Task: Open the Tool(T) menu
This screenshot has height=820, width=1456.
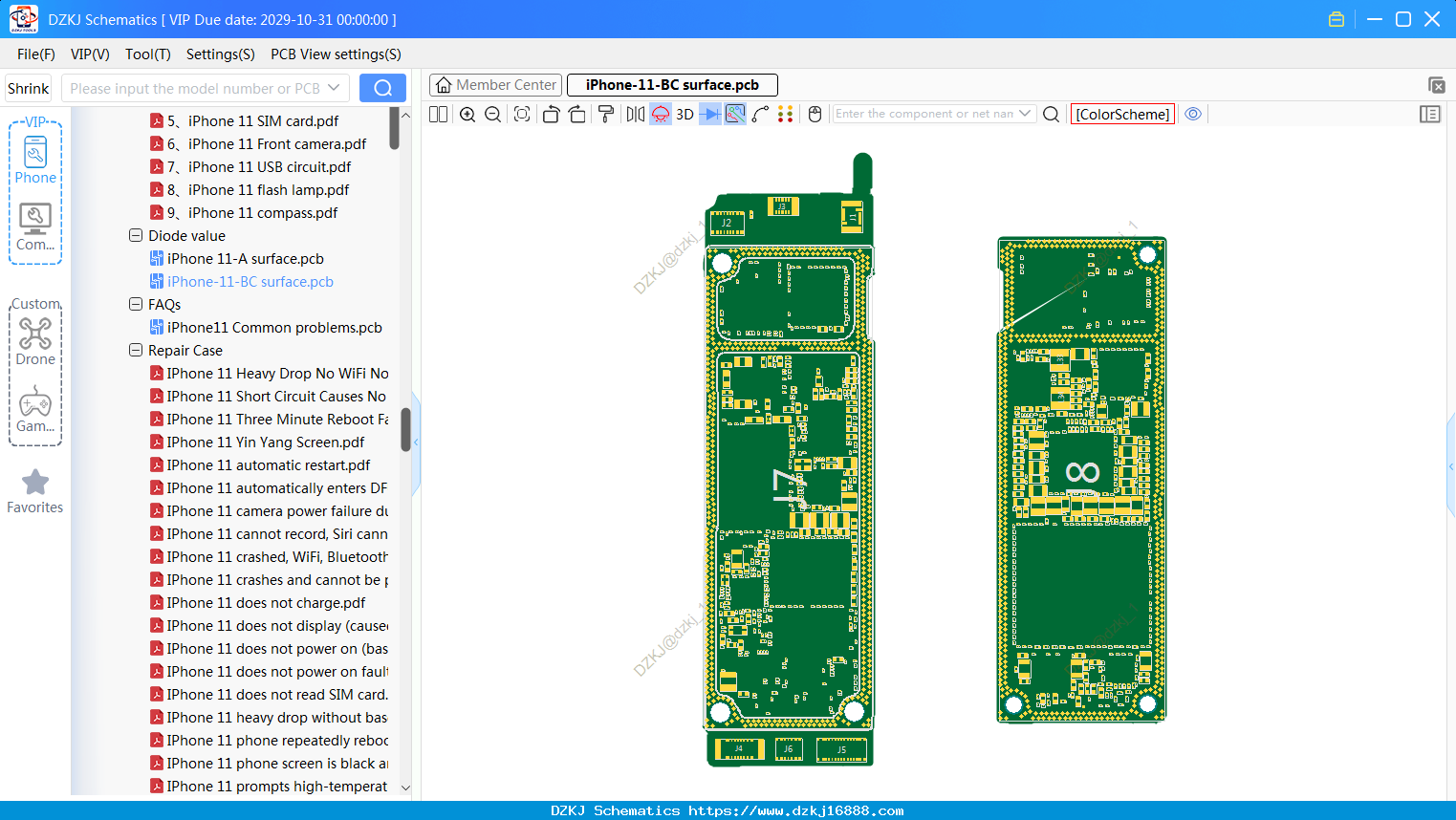Action: tap(148, 54)
